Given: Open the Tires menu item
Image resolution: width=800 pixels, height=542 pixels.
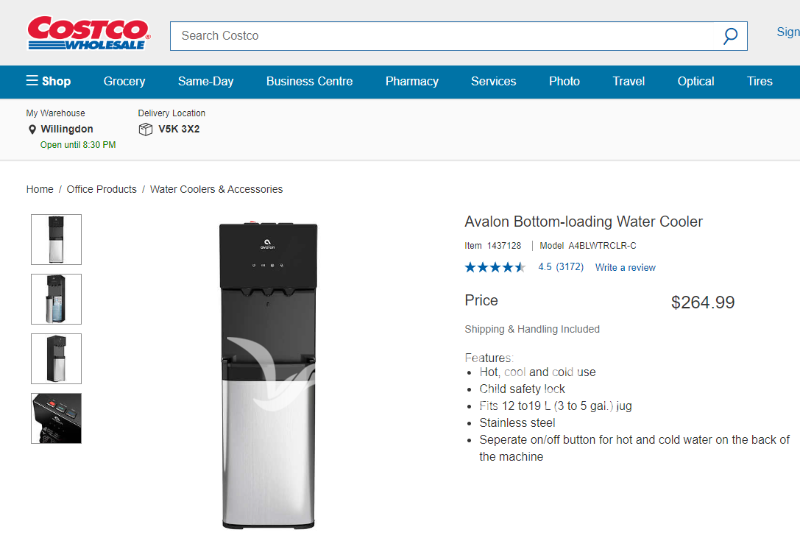Looking at the screenshot, I should point(759,81).
